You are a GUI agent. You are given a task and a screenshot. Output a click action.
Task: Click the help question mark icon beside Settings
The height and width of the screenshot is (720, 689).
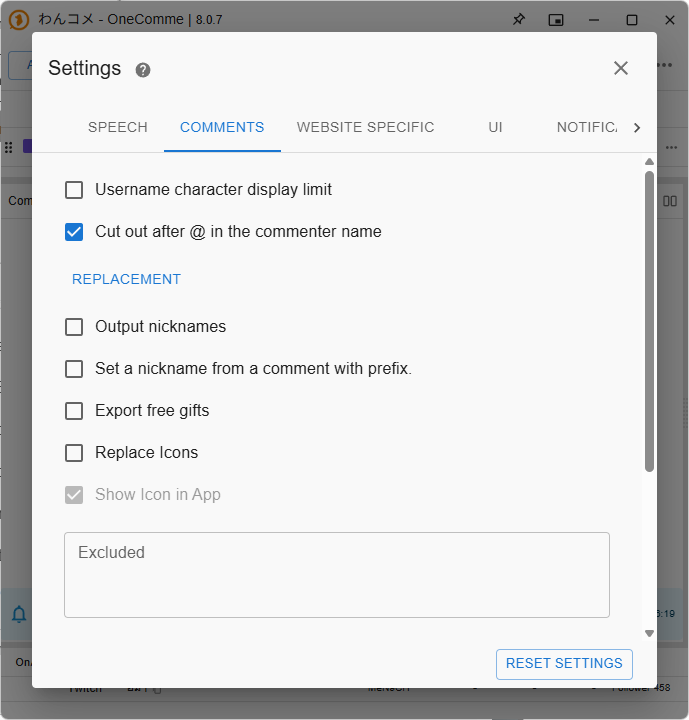click(143, 69)
